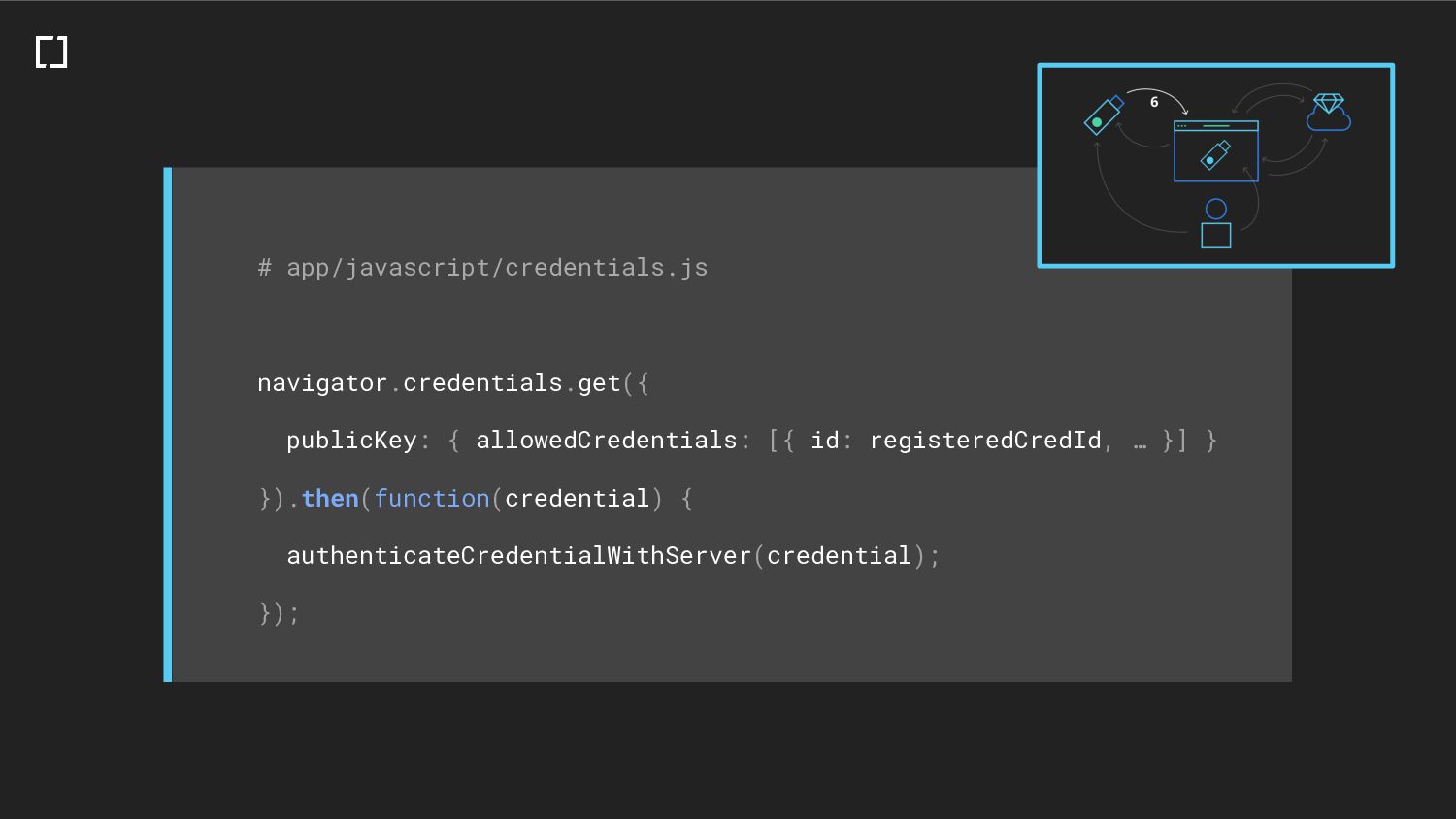Click the 'function' keyword in code

click(432, 499)
